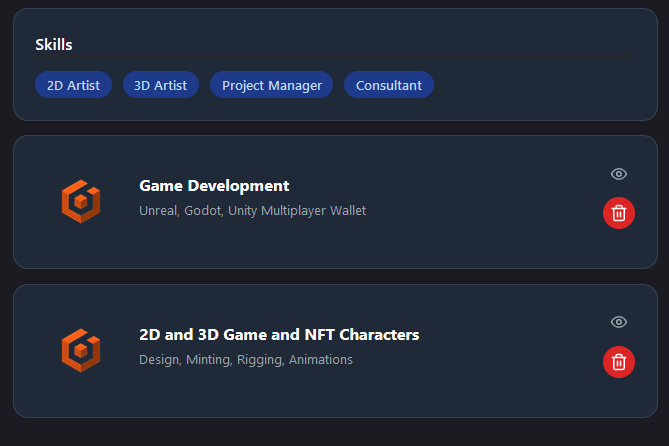
Task: Open the 2D and 3D Game and NFT Characters title
Action: 279,335
